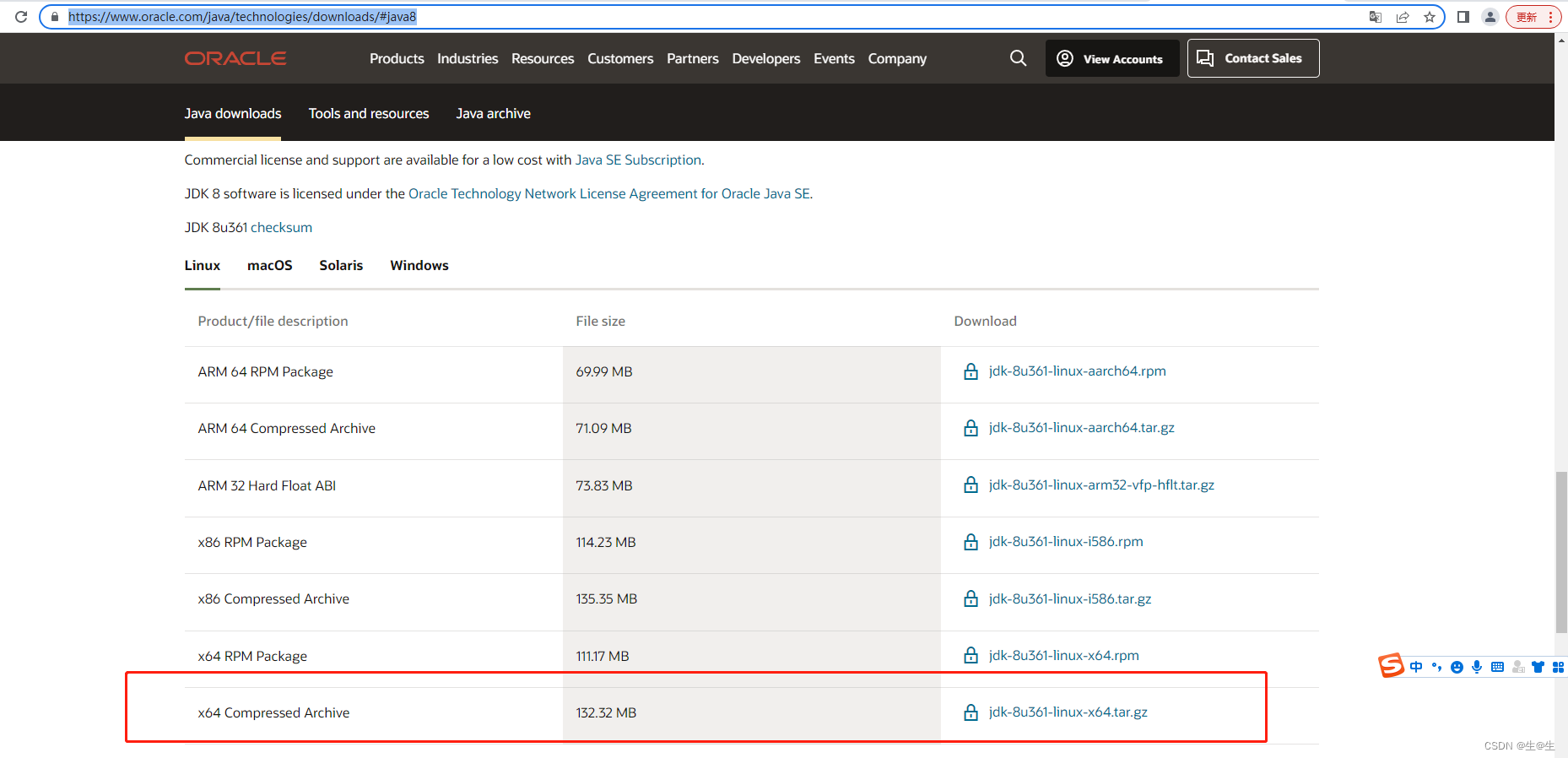Download jdk-8u361-linux-i586.rpm

pos(1066,541)
